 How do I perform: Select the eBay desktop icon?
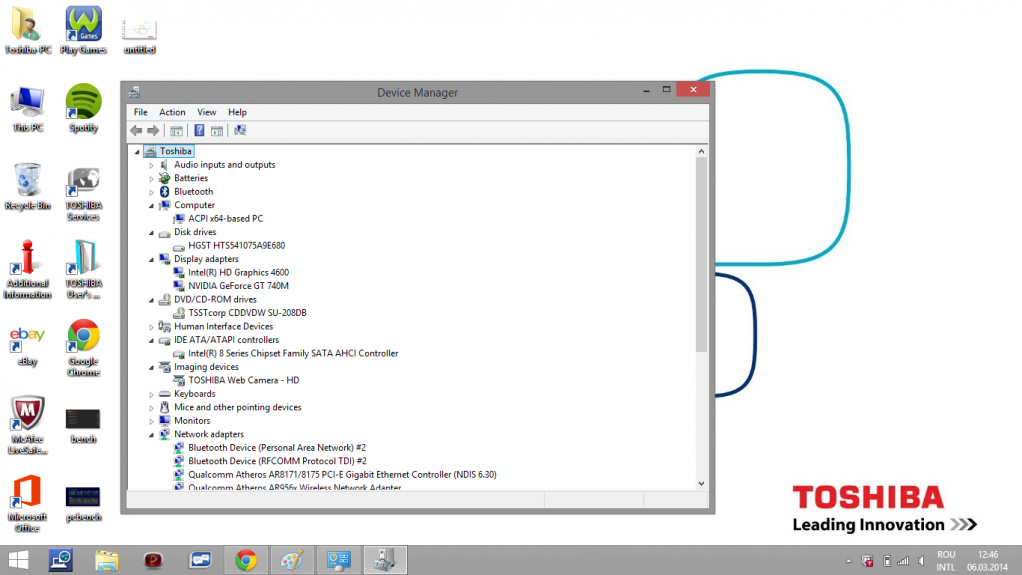click(27, 346)
